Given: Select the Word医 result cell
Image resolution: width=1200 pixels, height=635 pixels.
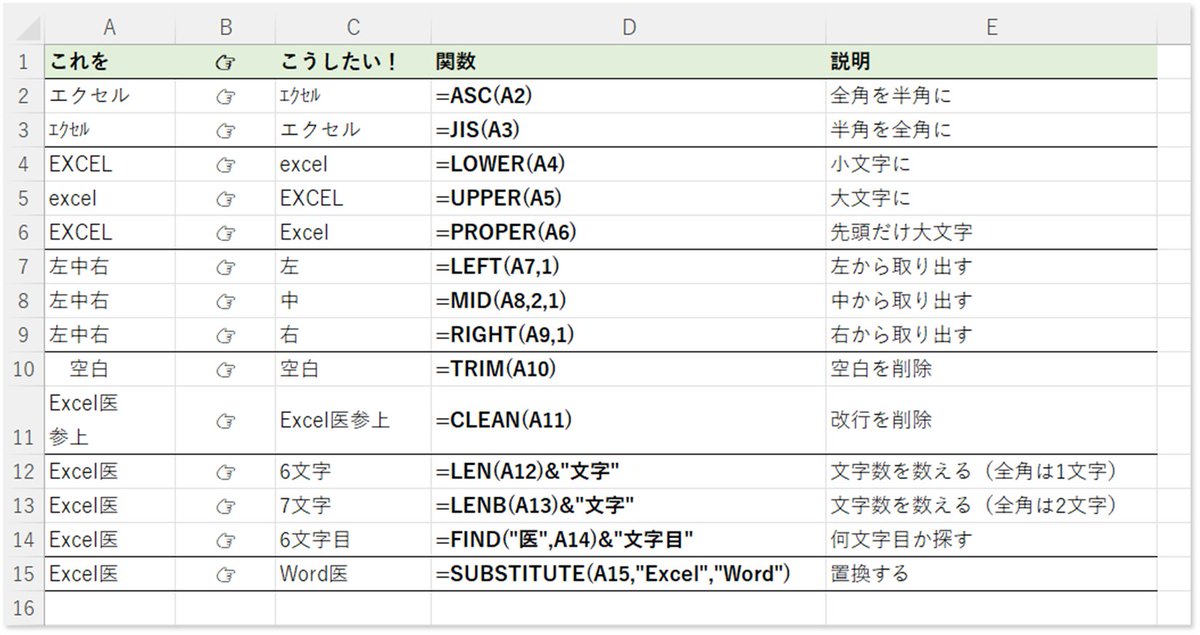Looking at the screenshot, I should 353,574.
